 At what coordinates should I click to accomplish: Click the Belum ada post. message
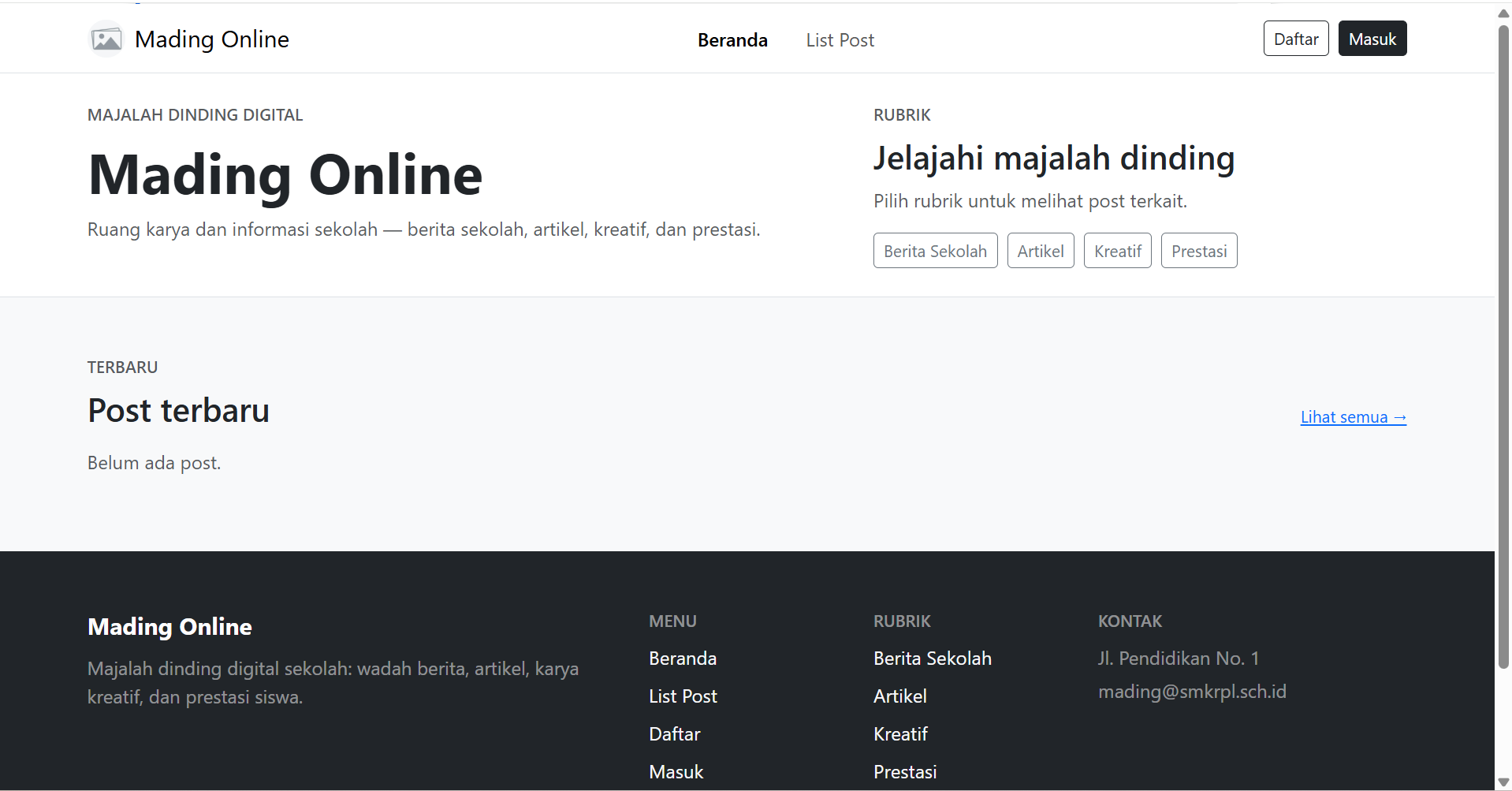pyautogui.click(x=154, y=463)
